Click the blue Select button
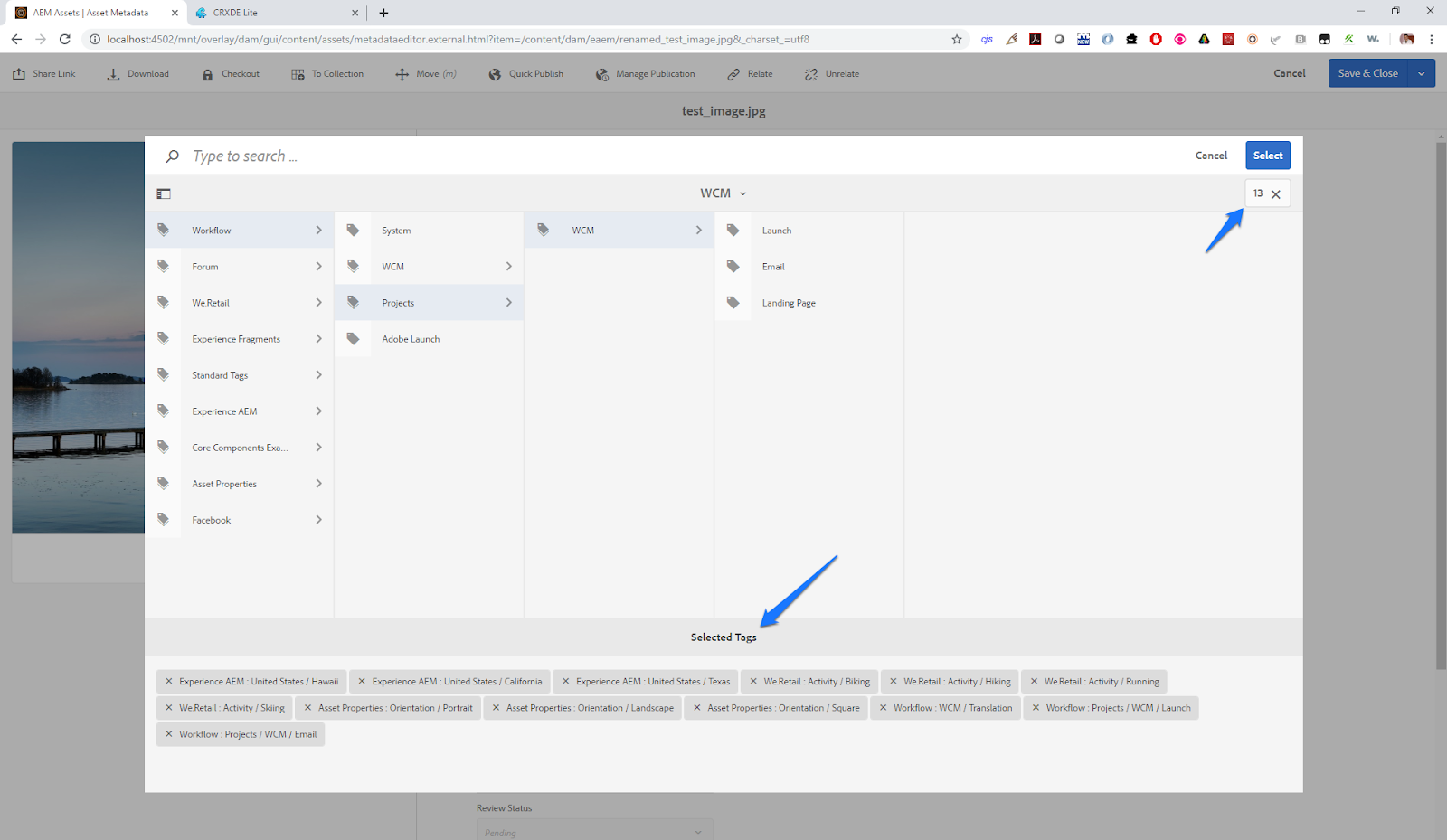The height and width of the screenshot is (840, 1447). click(x=1267, y=155)
